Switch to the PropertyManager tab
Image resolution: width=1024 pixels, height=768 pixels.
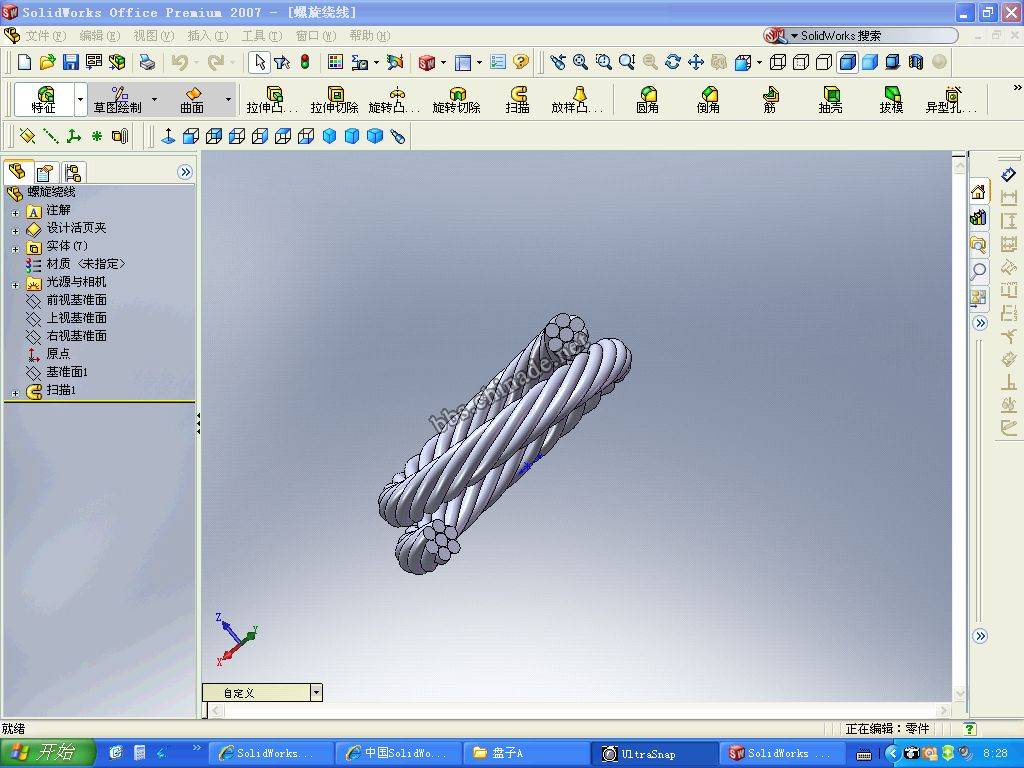(x=45, y=172)
